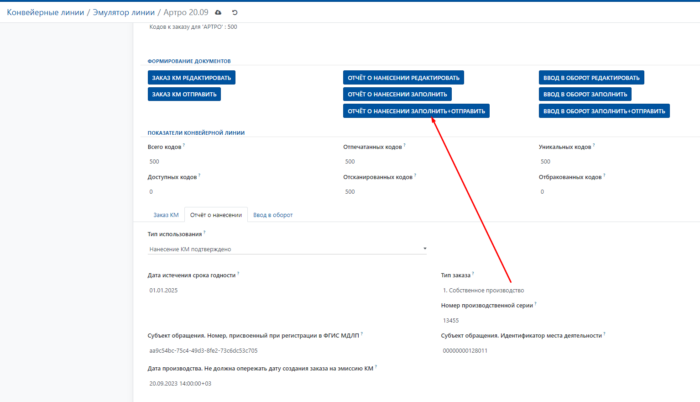Viewport: 700px width, 402px height.
Task: Click the undo arrow icon in header
Action: click(x=234, y=12)
